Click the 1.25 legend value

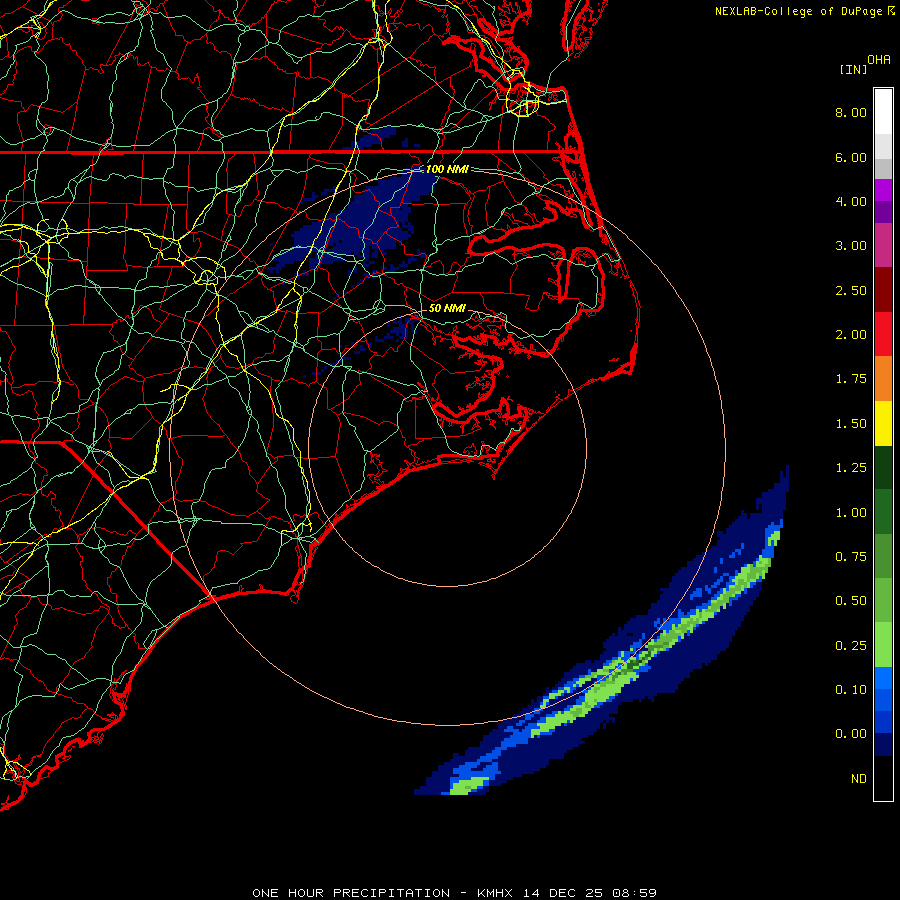click(851, 468)
